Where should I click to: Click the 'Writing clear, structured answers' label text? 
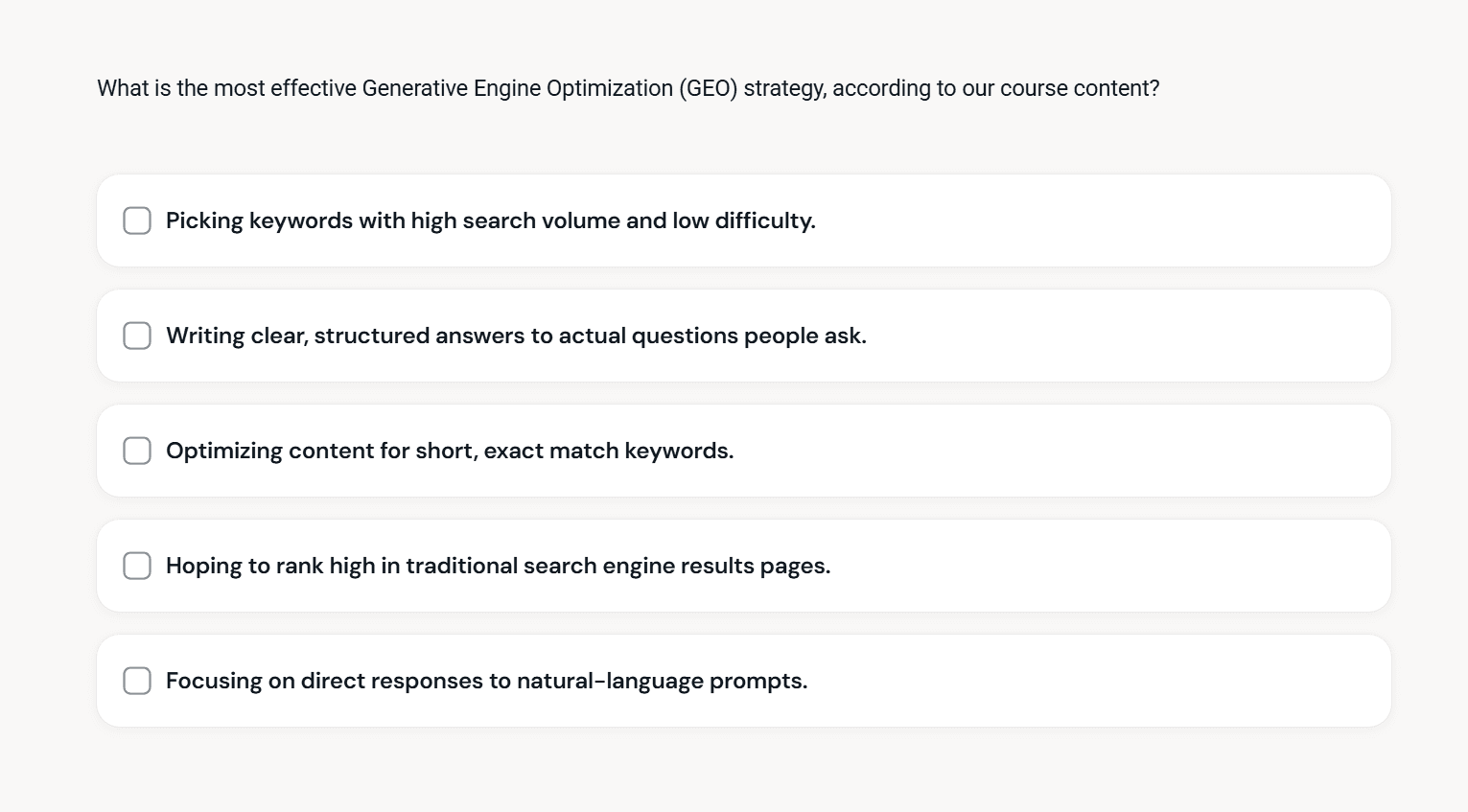click(516, 336)
